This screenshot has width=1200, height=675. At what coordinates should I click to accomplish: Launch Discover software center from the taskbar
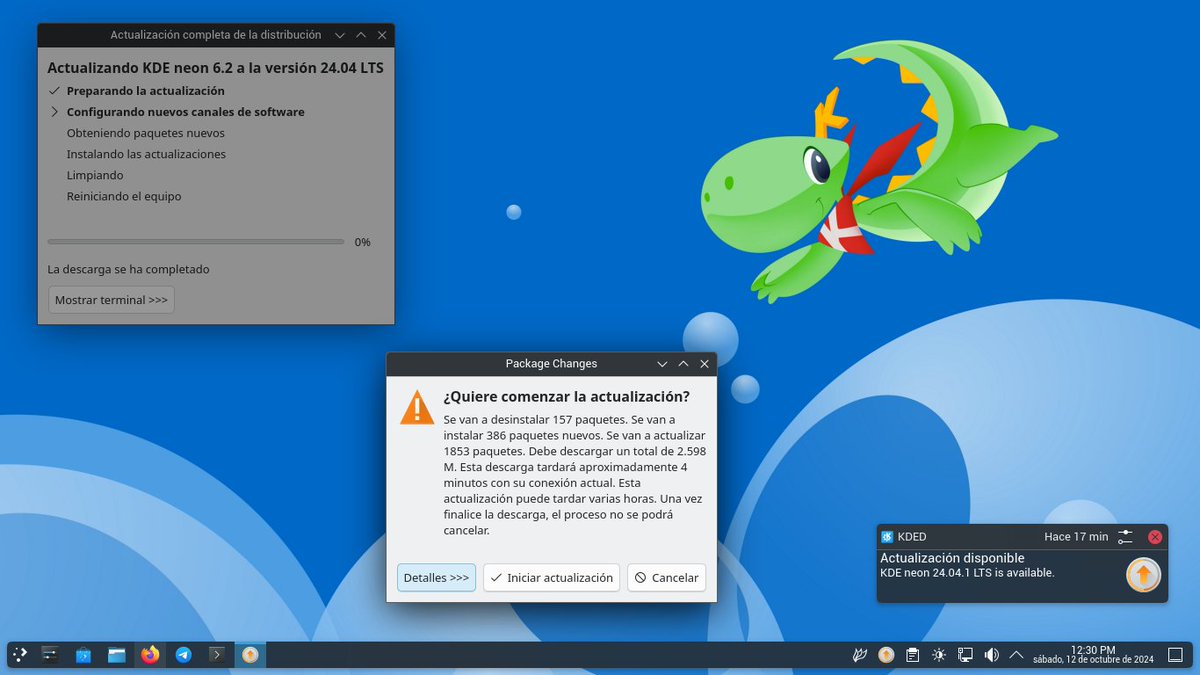click(x=84, y=655)
